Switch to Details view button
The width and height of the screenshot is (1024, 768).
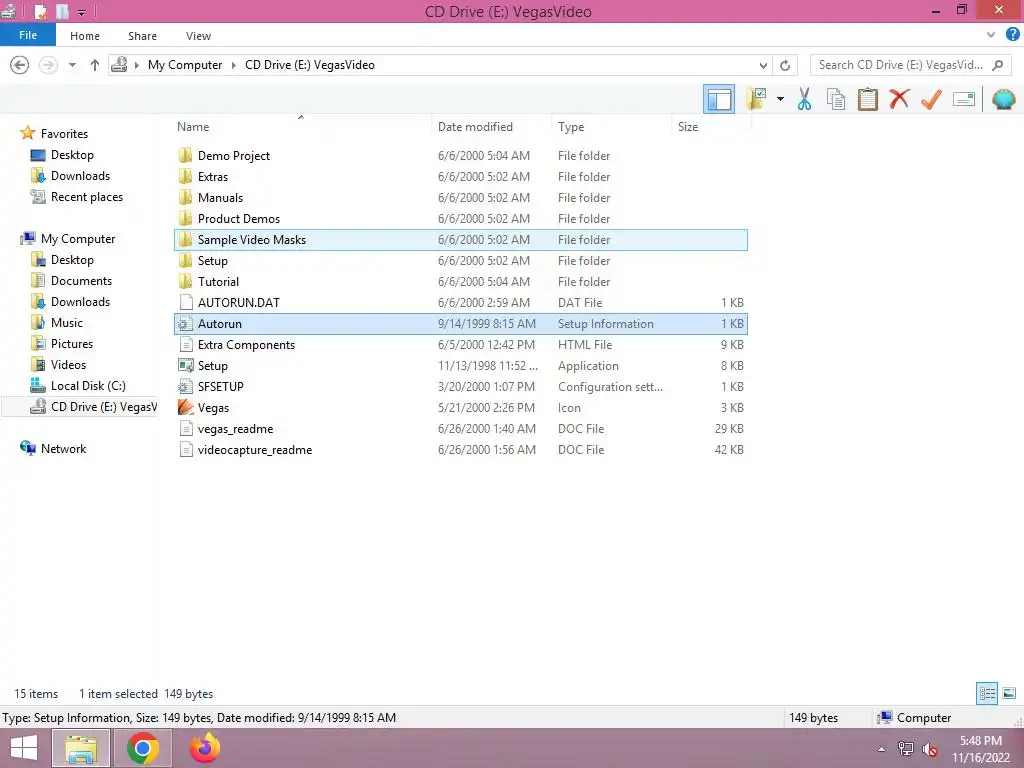coord(987,693)
